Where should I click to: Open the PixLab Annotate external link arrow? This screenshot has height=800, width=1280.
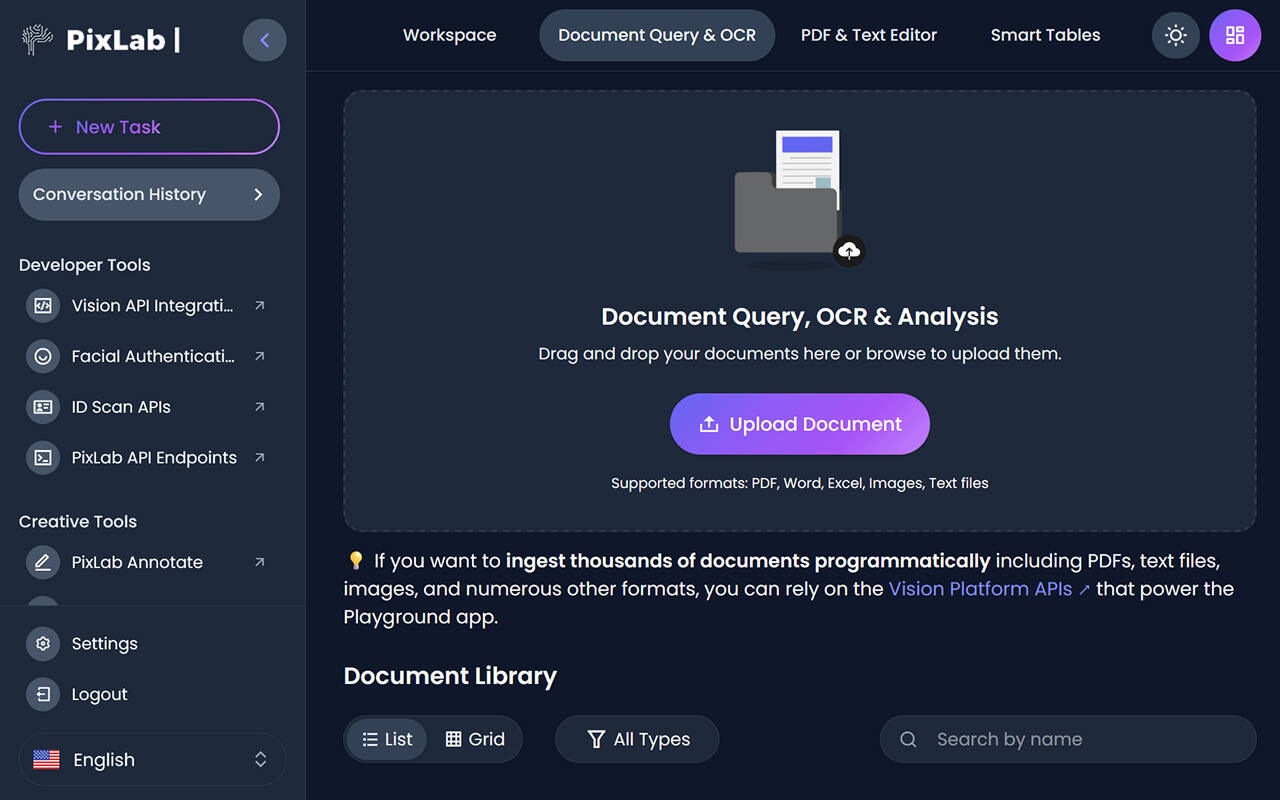pos(260,562)
